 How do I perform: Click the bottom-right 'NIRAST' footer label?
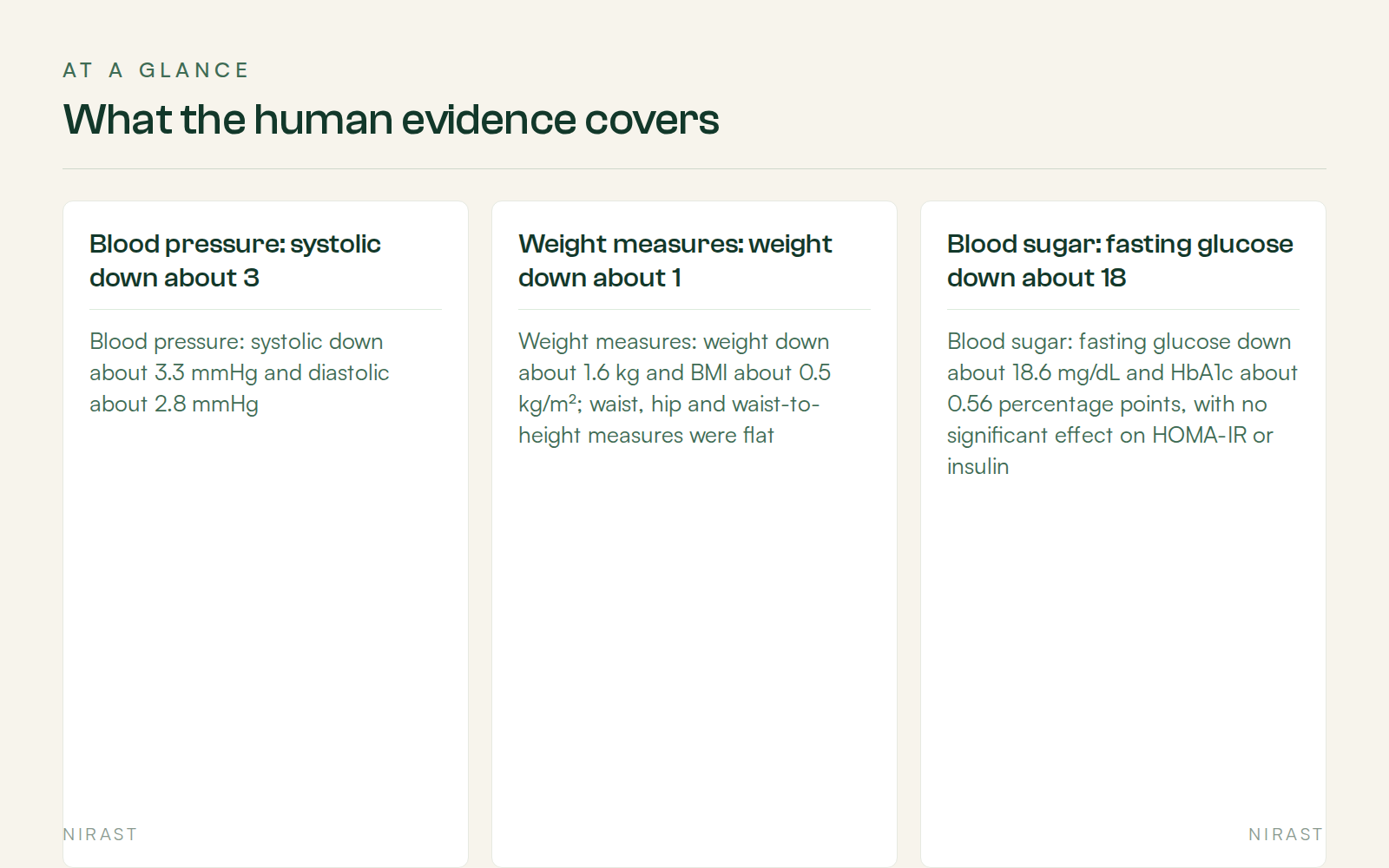point(1286,834)
